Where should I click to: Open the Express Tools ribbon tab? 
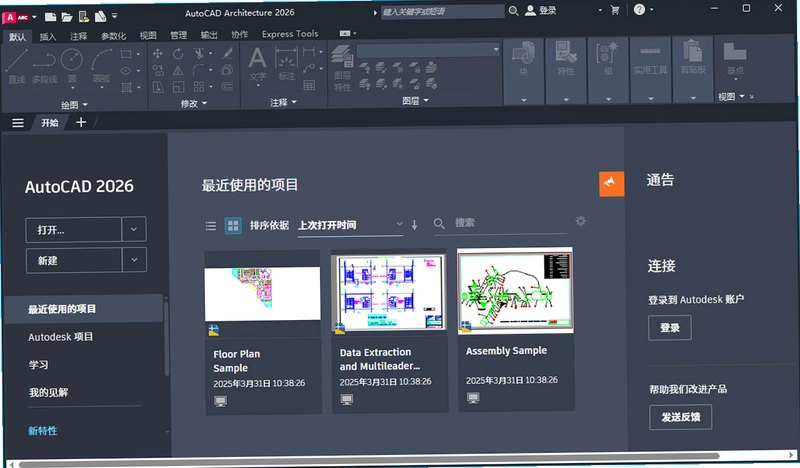coord(290,34)
